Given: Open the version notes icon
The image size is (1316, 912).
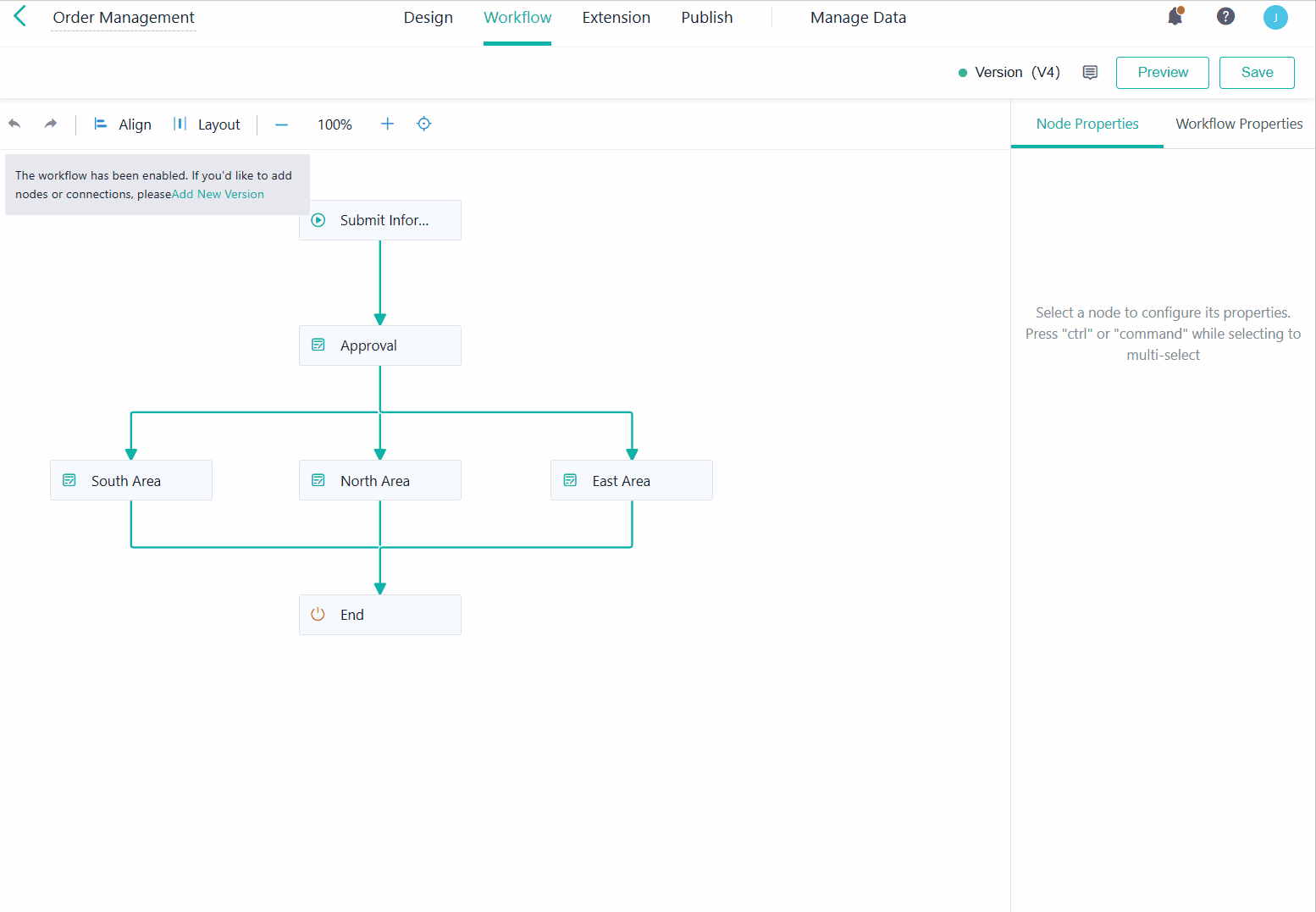Looking at the screenshot, I should 1090,73.
